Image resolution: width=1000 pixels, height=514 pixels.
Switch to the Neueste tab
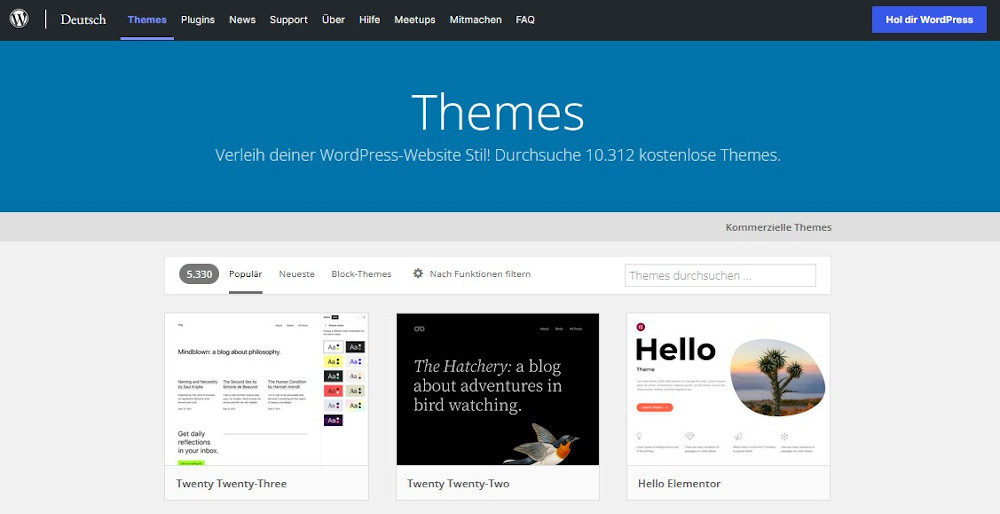(297, 274)
